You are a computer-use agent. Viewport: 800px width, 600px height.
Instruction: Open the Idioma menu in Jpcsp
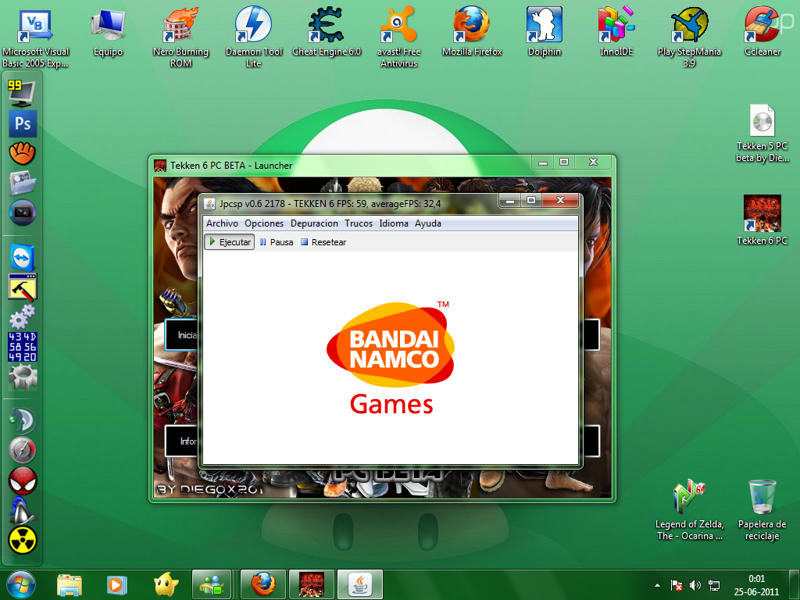click(x=393, y=223)
